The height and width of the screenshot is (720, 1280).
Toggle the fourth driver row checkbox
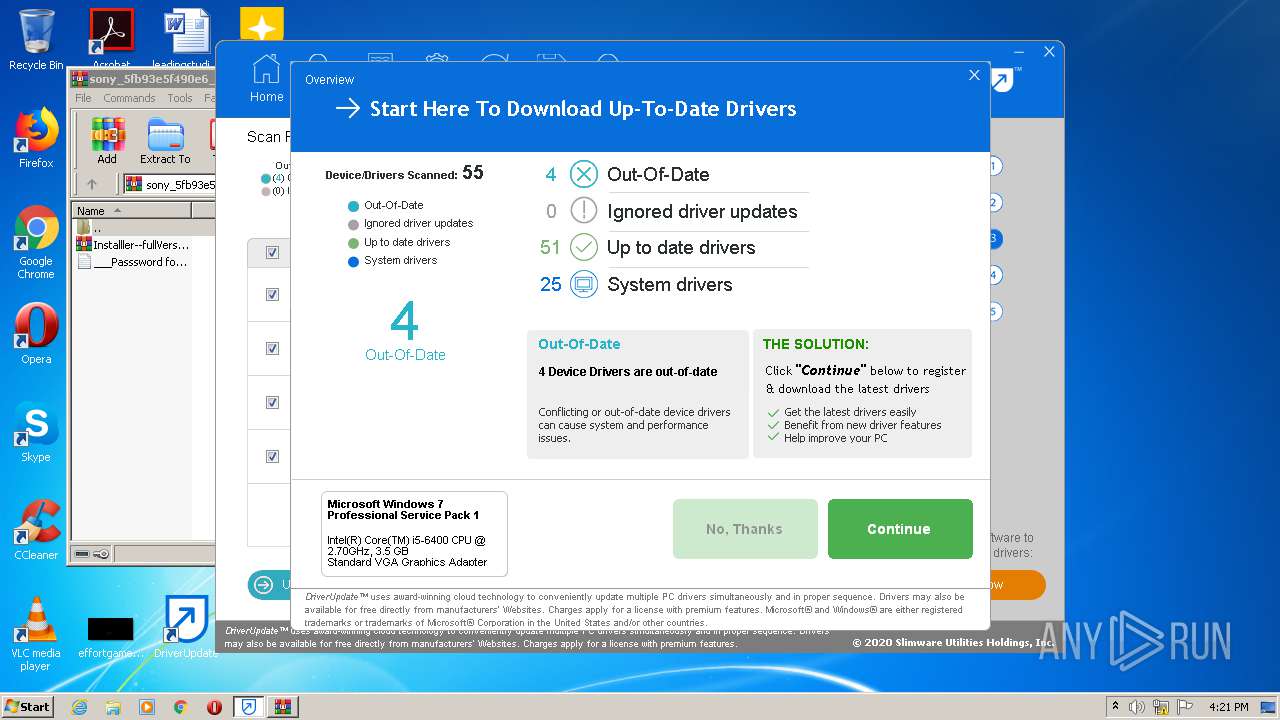point(272,456)
